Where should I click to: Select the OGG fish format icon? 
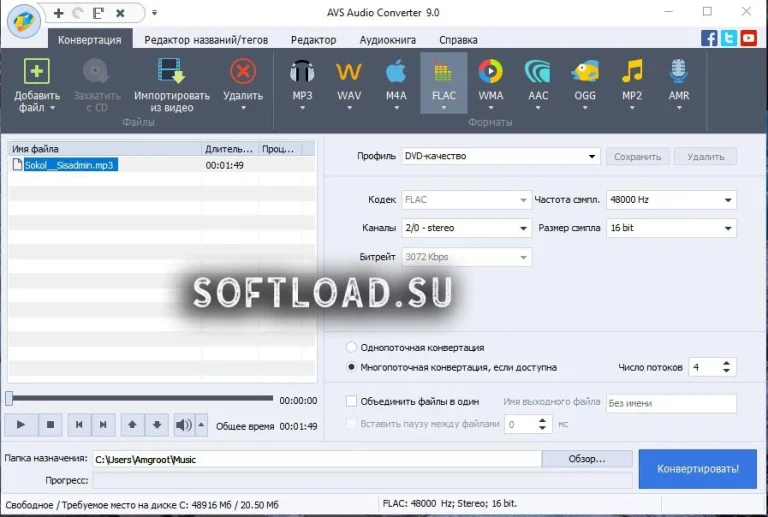pos(585,71)
